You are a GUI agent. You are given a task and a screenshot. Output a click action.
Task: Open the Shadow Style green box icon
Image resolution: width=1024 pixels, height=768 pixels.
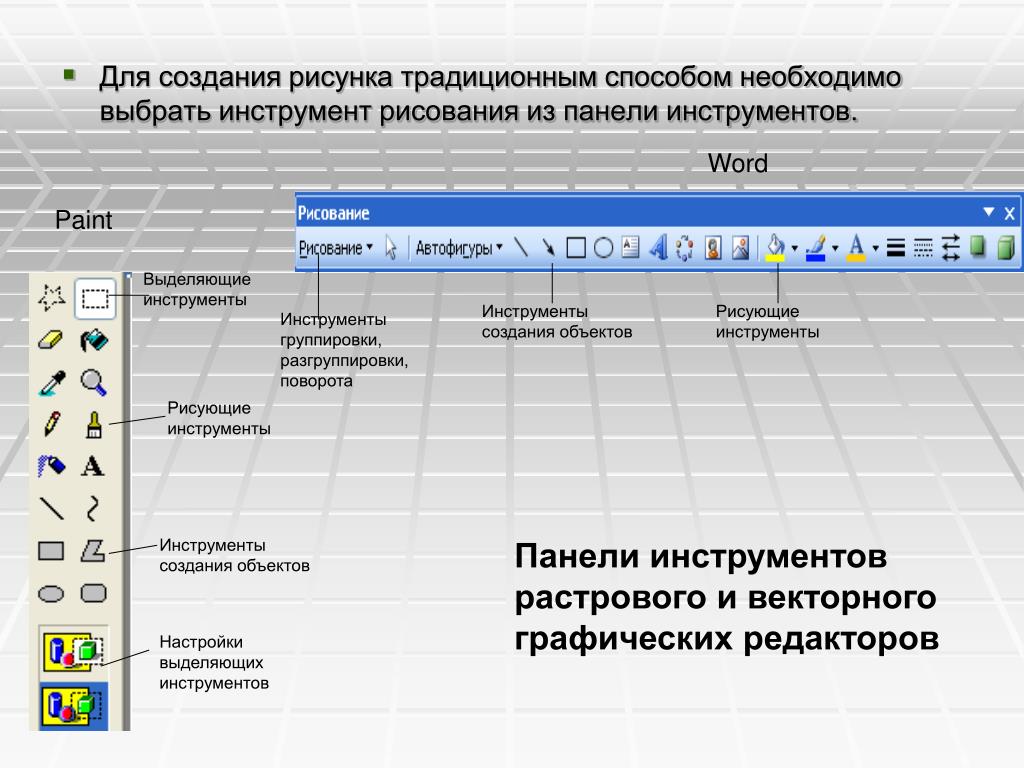978,247
